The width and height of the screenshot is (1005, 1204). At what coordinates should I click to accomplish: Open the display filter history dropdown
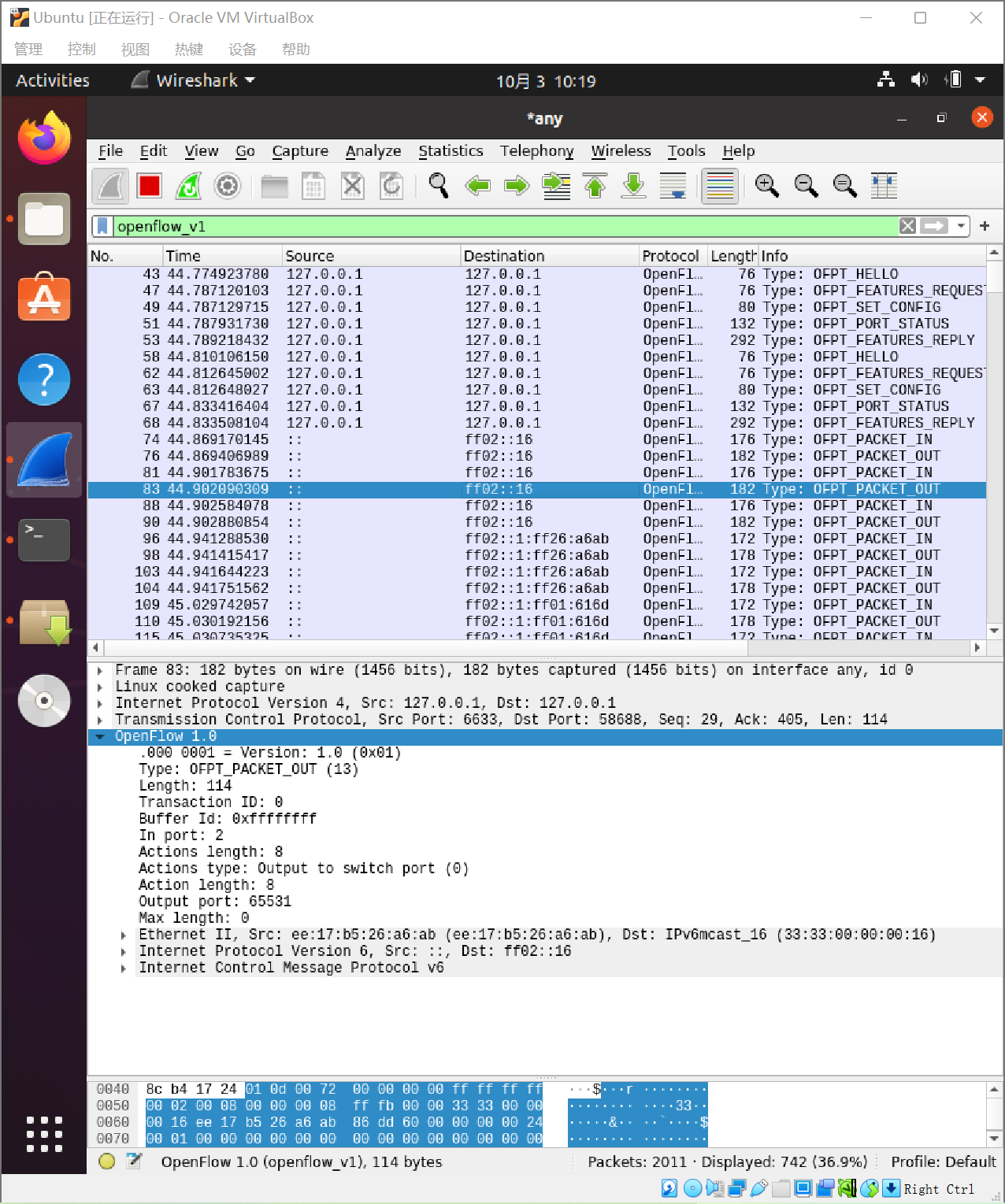[961, 226]
